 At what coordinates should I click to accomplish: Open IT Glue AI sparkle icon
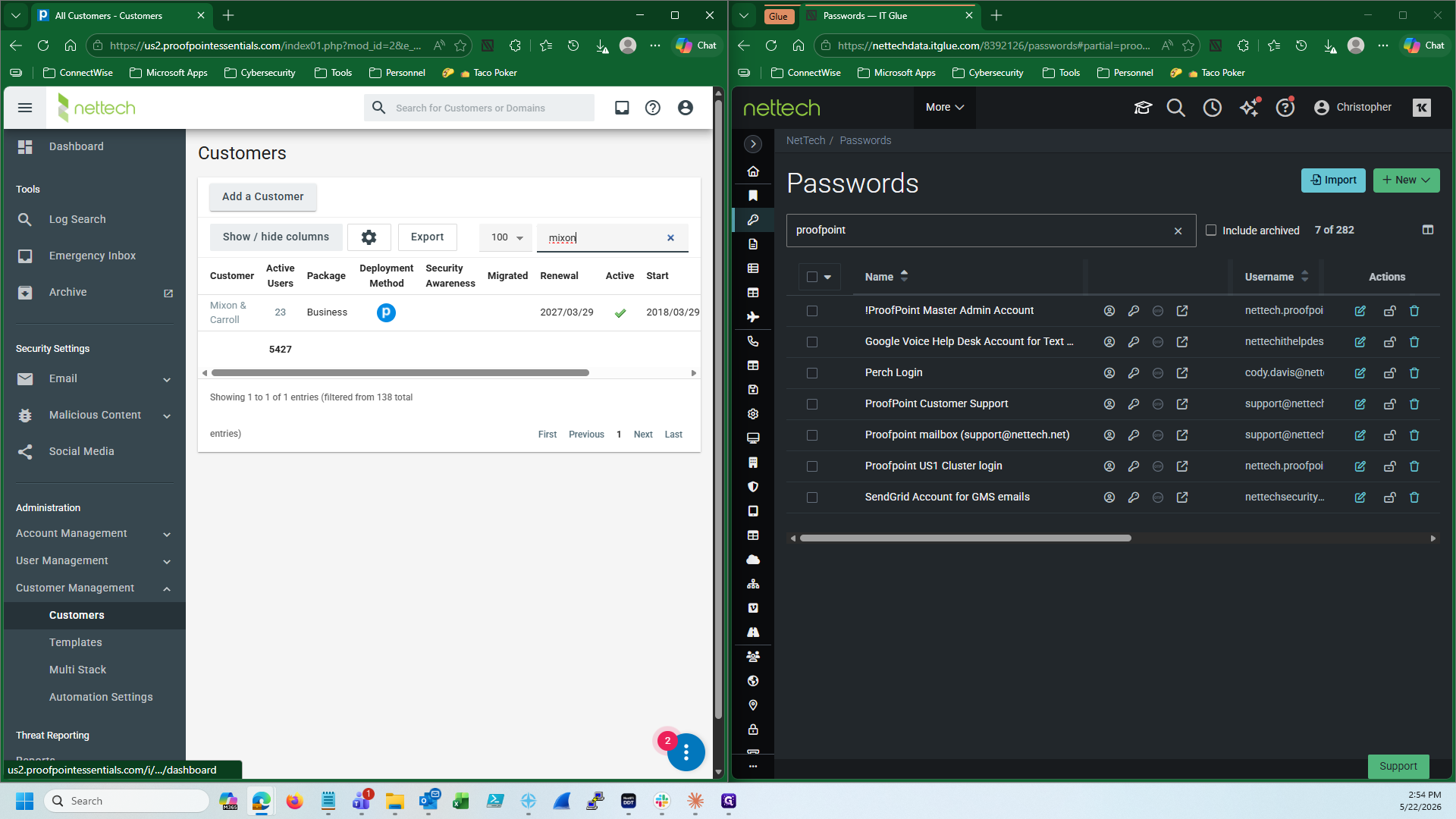point(1249,108)
